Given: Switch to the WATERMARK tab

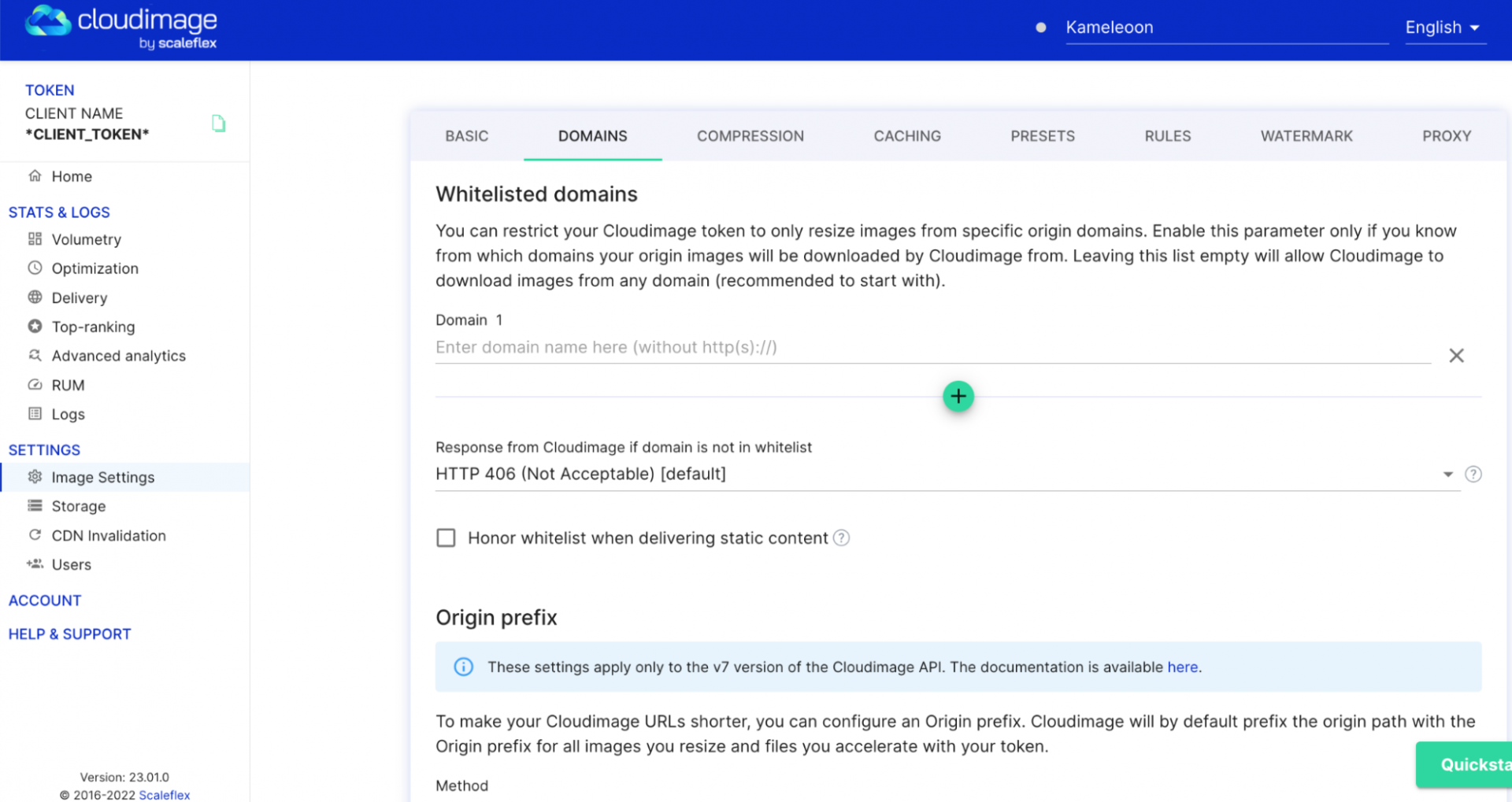Looking at the screenshot, I should [x=1306, y=136].
